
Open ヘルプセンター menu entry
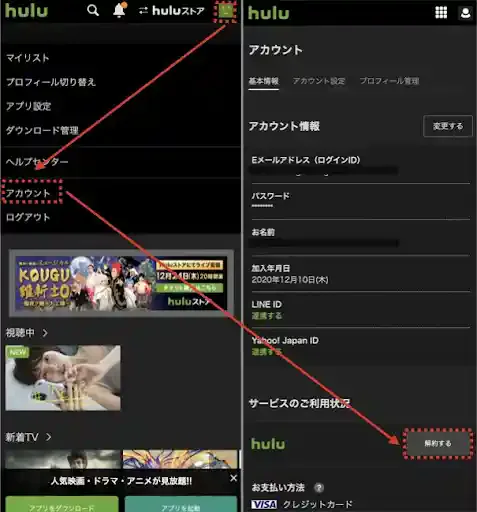click(37, 162)
